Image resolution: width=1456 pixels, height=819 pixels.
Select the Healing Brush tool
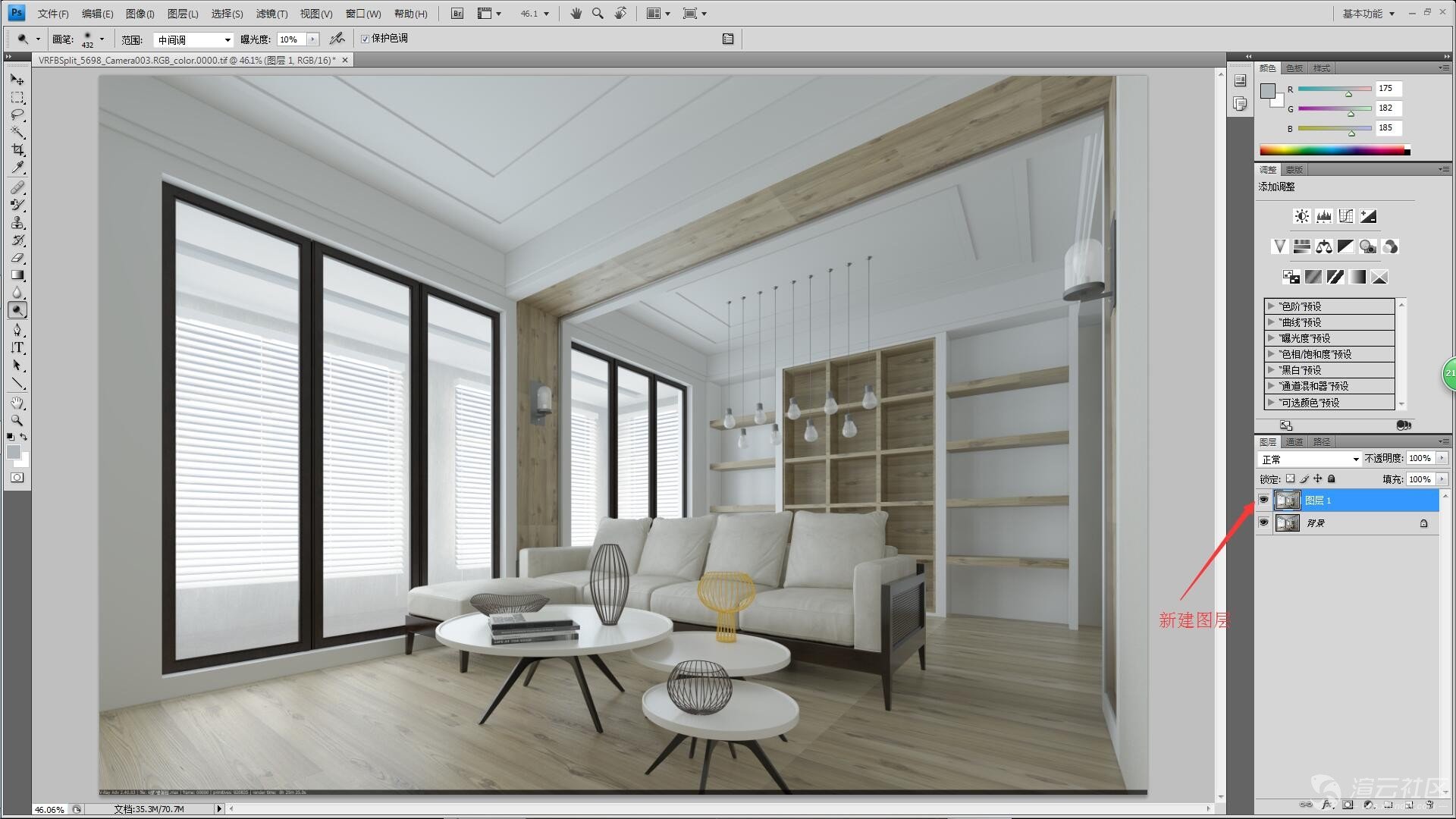tap(17, 187)
